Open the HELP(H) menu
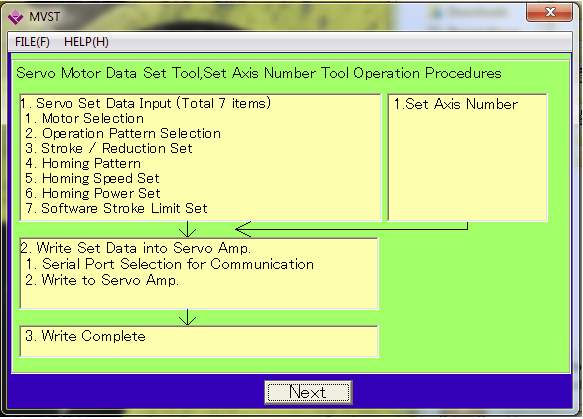This screenshot has height=419, width=583. click(x=86, y=42)
